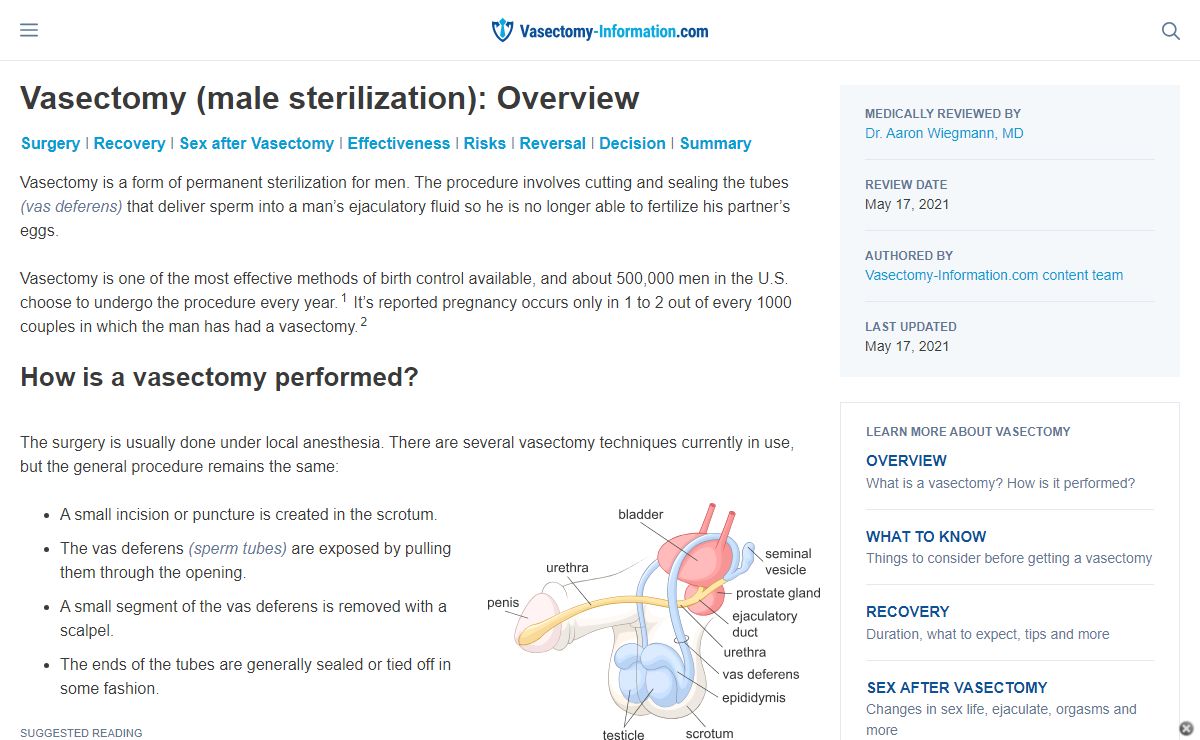1200x740 pixels.
Task: Jump to the Risks section
Action: tap(485, 143)
